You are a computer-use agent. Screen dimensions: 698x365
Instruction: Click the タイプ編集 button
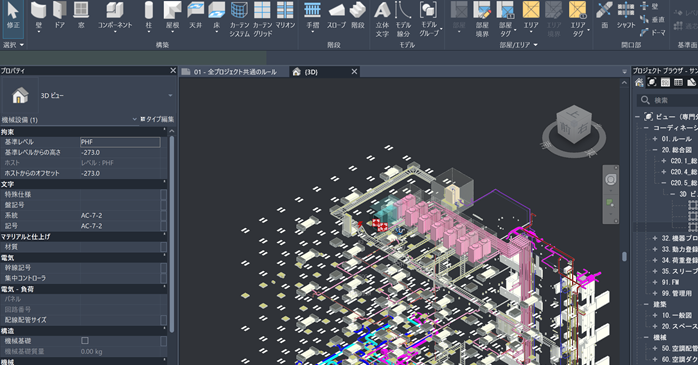click(157, 119)
